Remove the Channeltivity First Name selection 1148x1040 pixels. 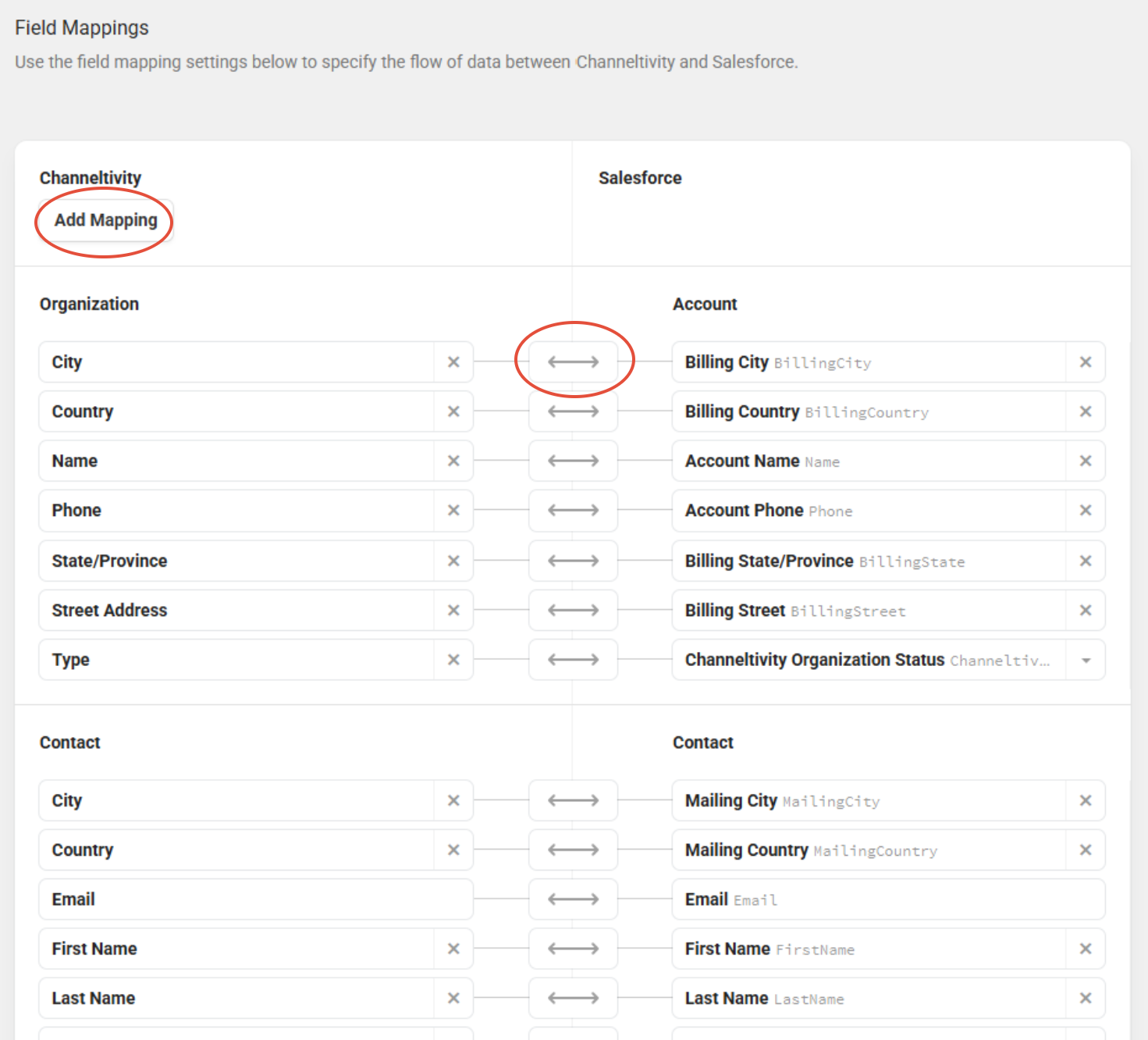coord(453,949)
